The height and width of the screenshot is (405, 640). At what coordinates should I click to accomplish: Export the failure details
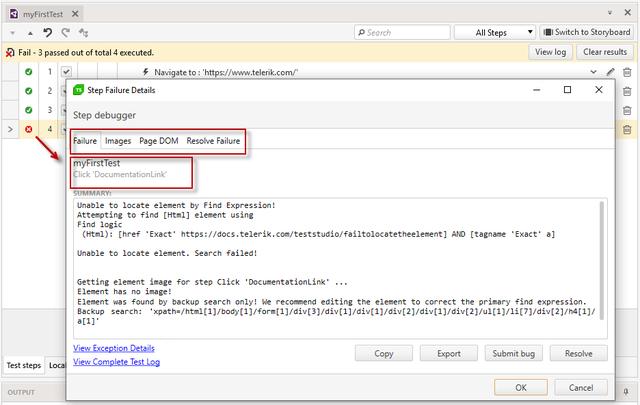pyautogui.click(x=449, y=354)
